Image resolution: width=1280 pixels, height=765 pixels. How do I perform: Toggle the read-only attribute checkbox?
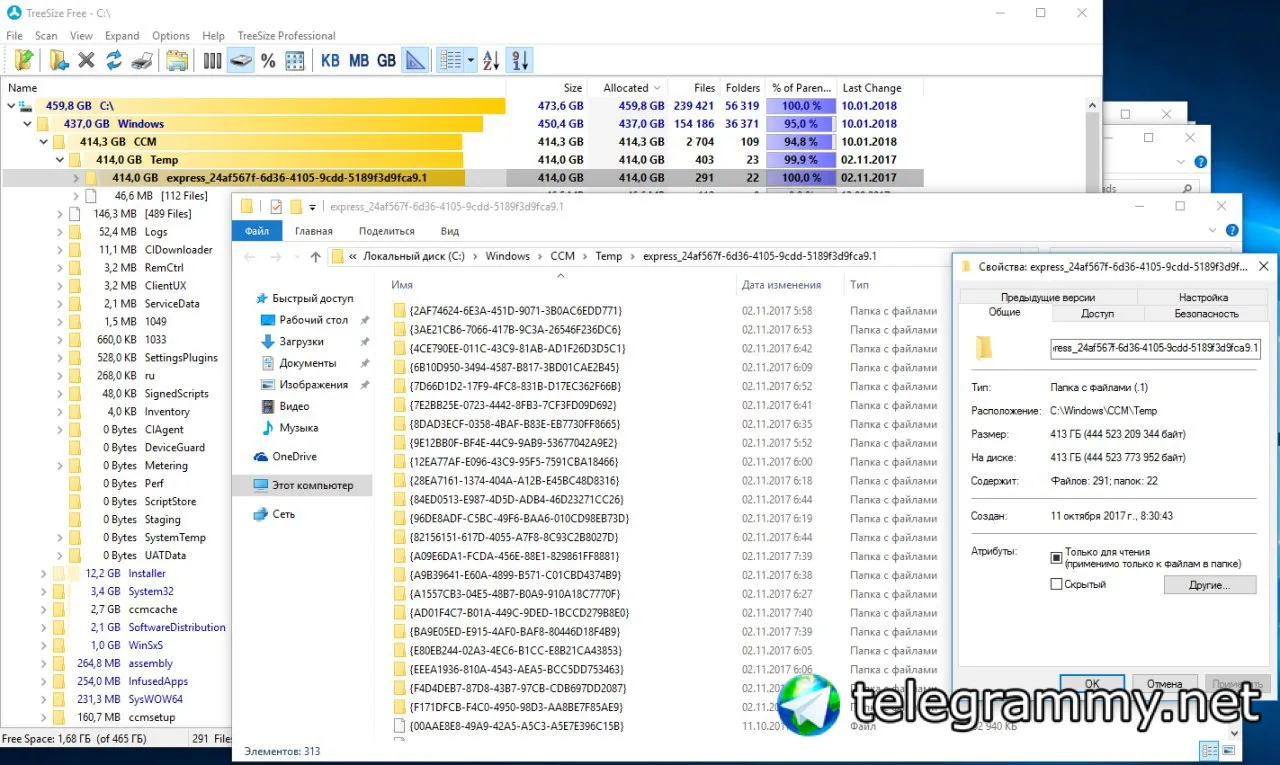1056,557
